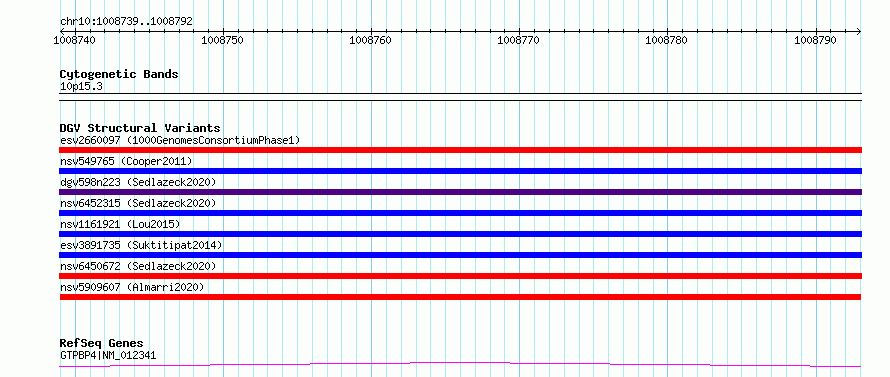Click ruler position 1008790

coord(815,40)
